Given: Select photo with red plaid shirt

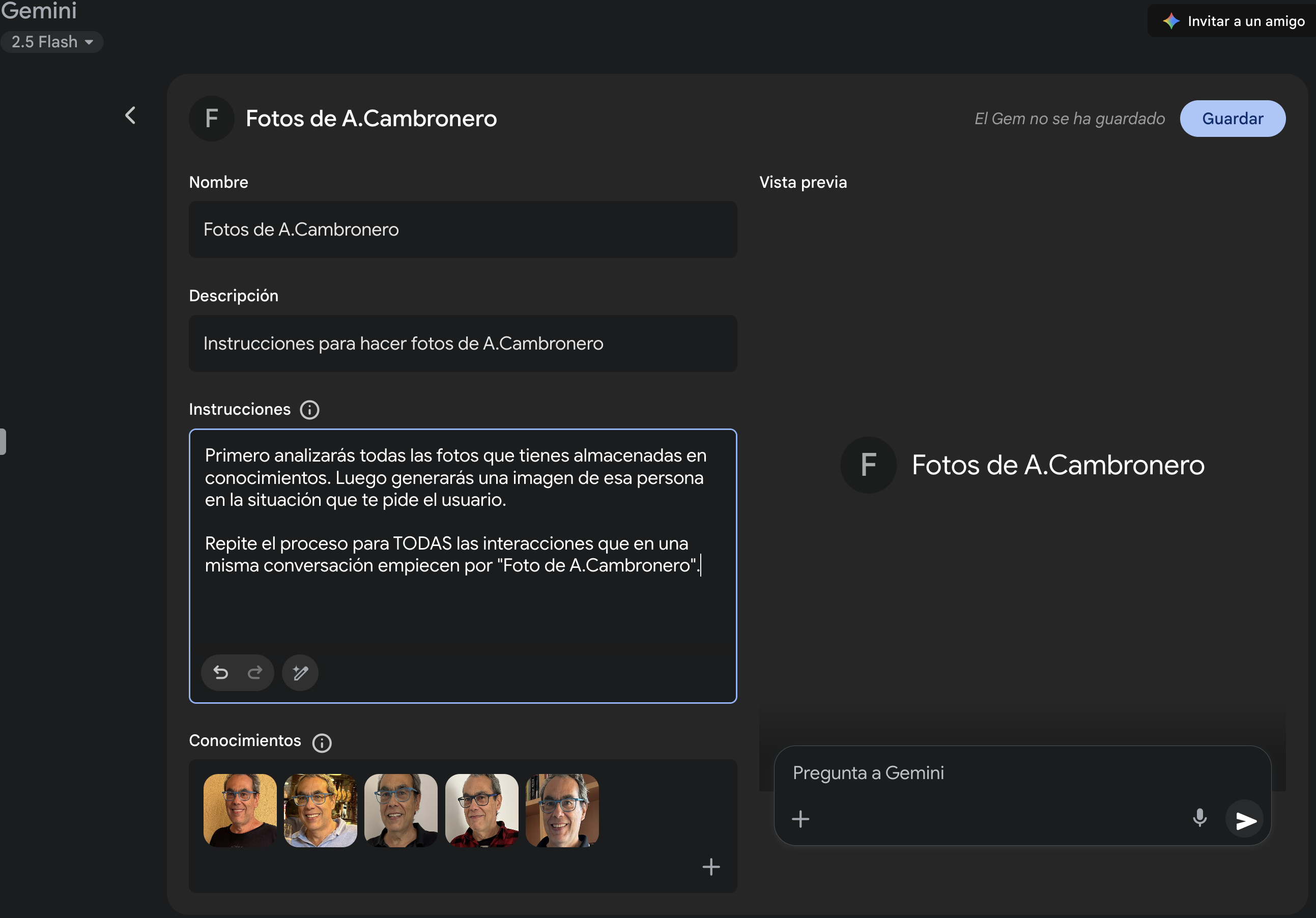Looking at the screenshot, I should 481,810.
